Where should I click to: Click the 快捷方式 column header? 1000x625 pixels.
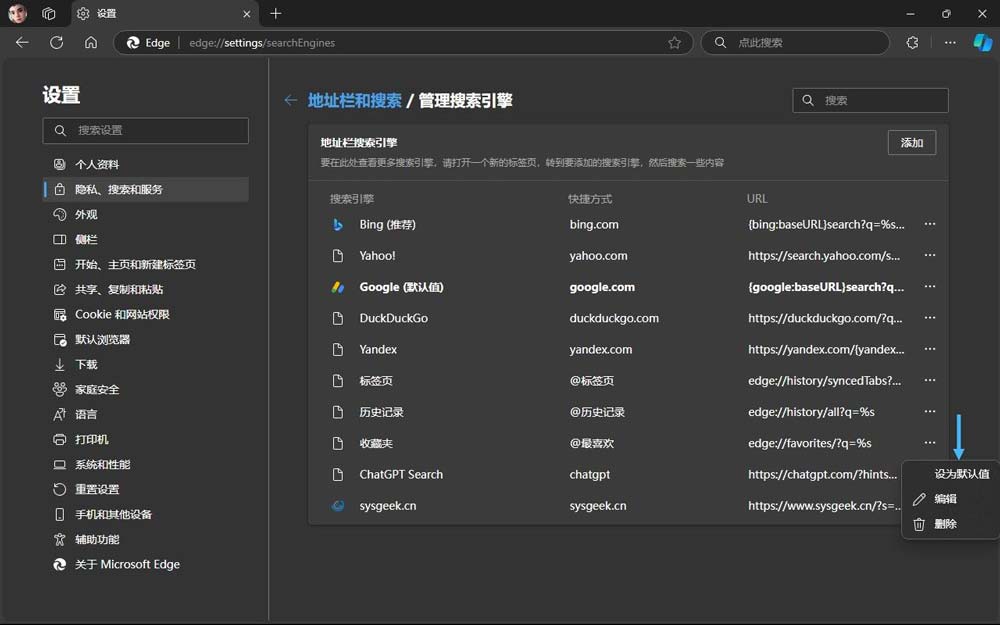click(590, 199)
